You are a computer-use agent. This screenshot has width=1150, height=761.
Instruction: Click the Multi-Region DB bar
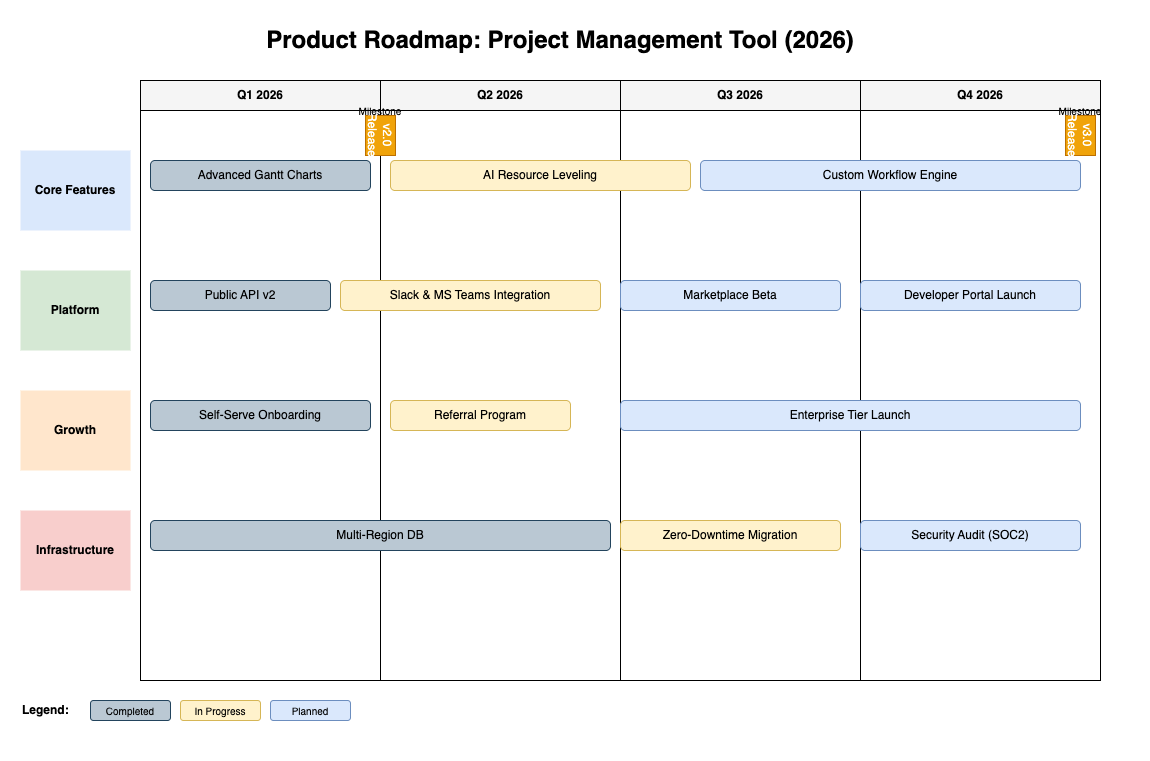(x=380, y=535)
